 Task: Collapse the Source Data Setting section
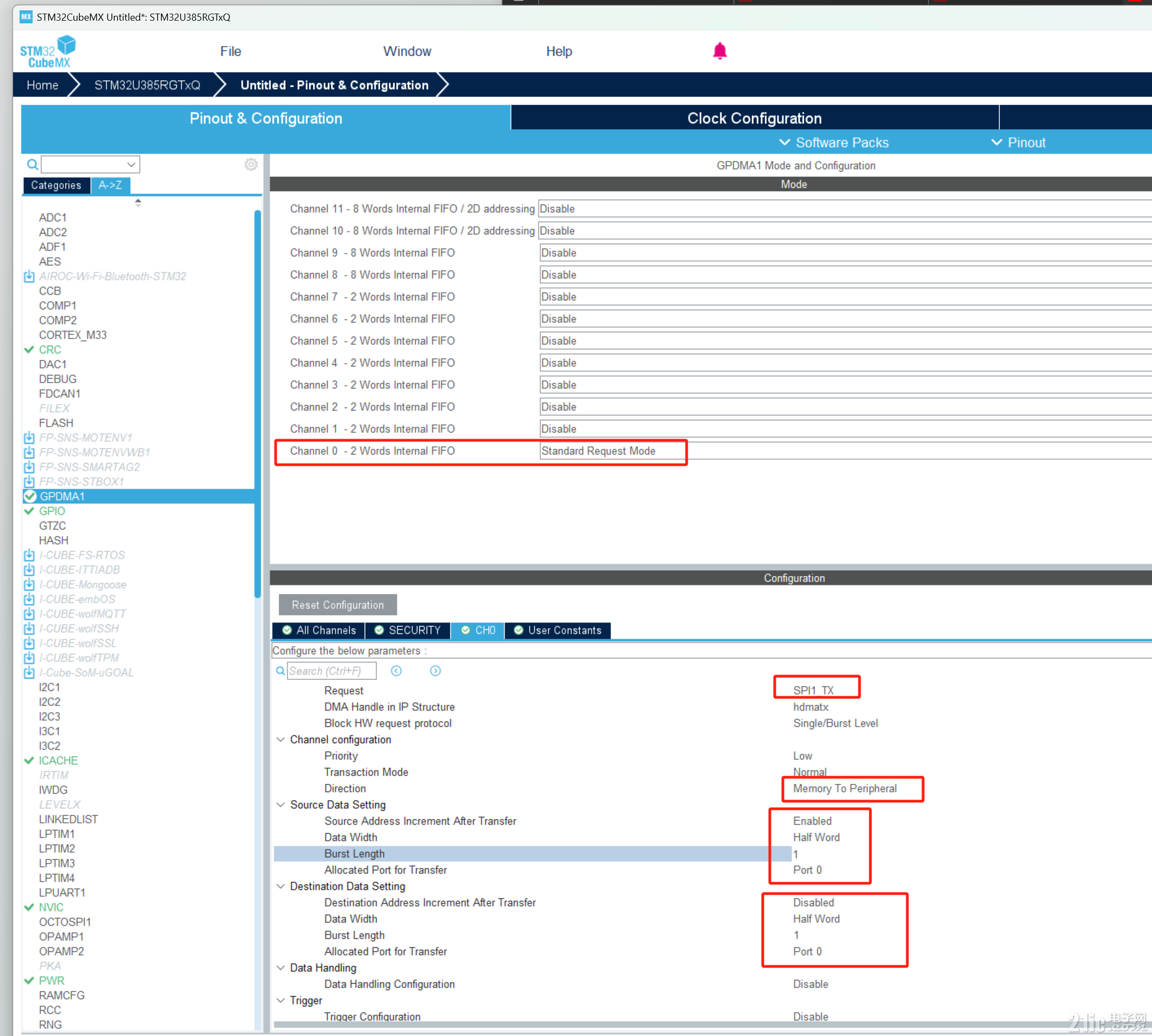(x=281, y=805)
